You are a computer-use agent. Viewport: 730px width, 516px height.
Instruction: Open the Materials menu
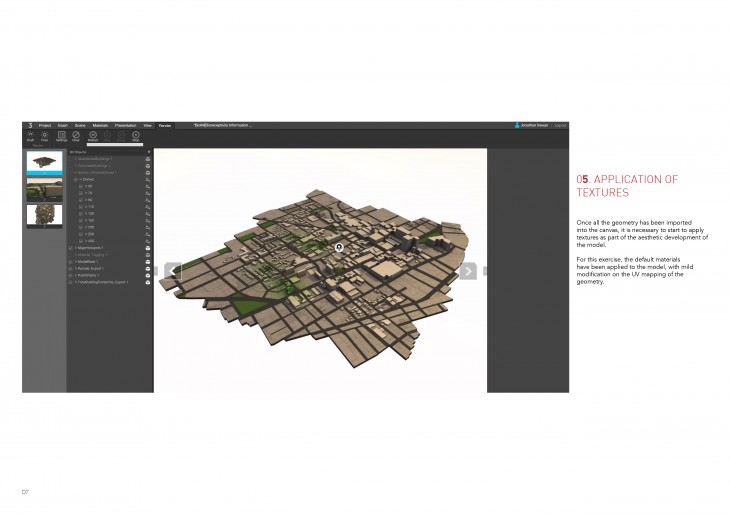pos(100,126)
